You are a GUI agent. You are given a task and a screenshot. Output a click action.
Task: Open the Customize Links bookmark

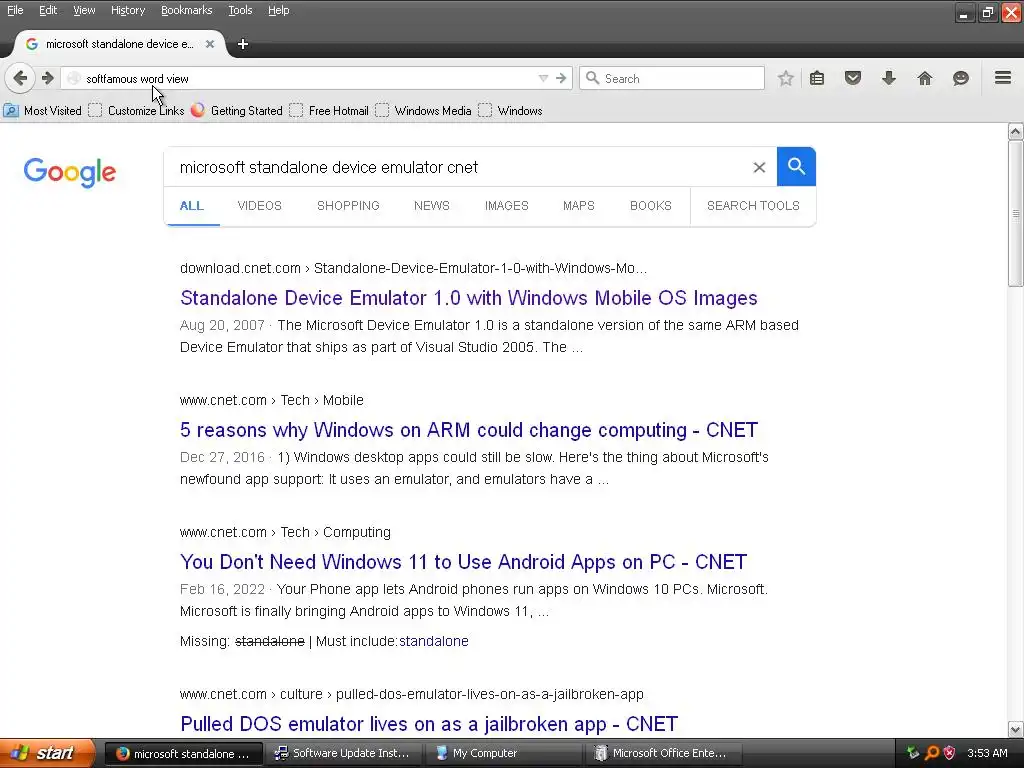pos(136,110)
